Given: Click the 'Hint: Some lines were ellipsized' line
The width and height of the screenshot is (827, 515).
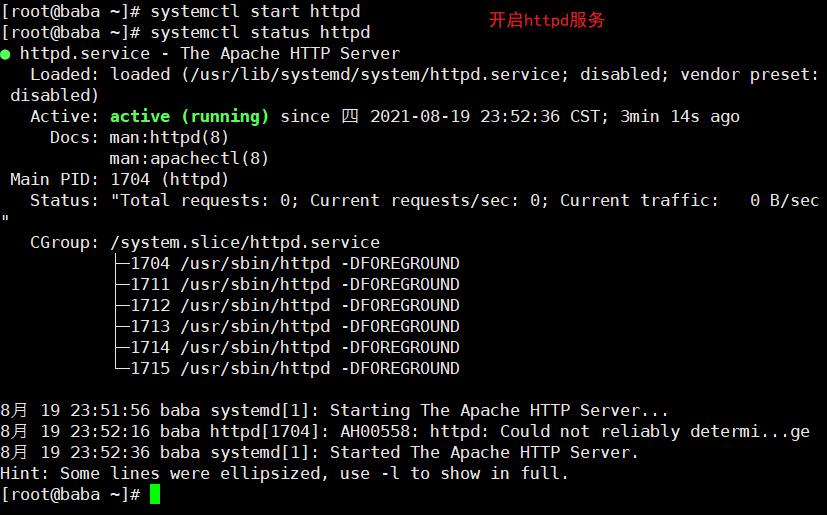Looking at the screenshot, I should click(284, 474).
